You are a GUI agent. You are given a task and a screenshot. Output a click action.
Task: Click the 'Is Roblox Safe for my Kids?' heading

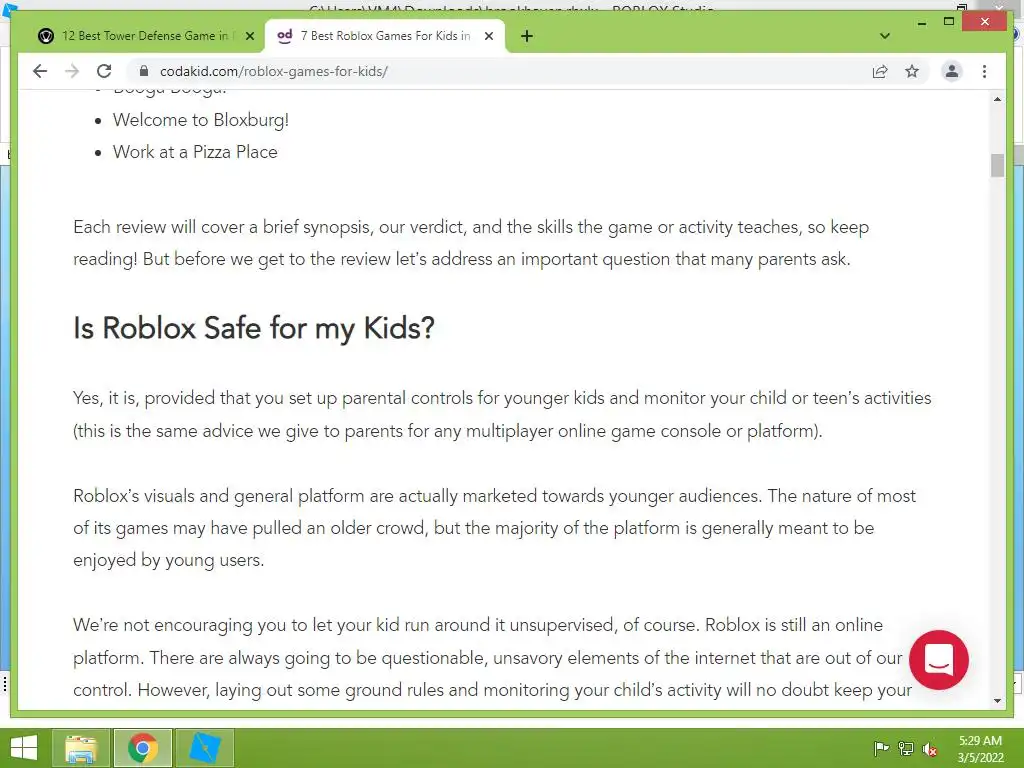click(x=253, y=328)
